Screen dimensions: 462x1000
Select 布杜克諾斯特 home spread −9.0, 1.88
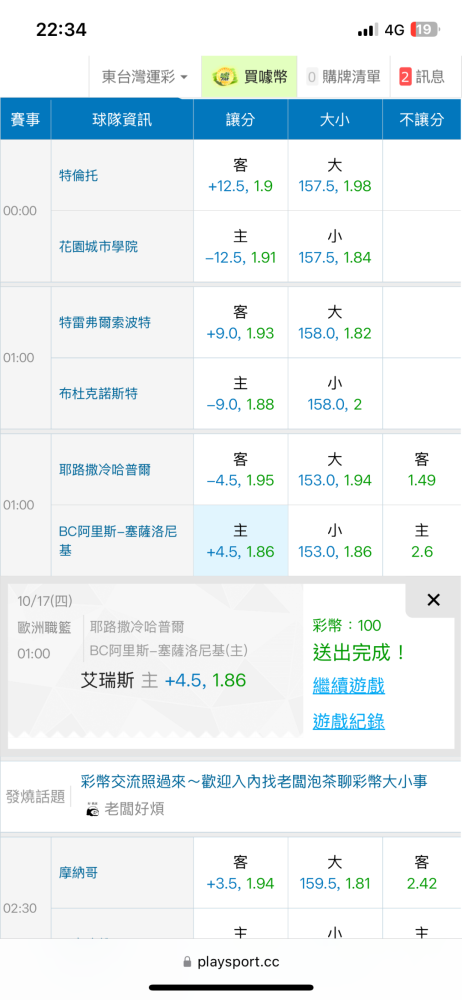point(241,393)
